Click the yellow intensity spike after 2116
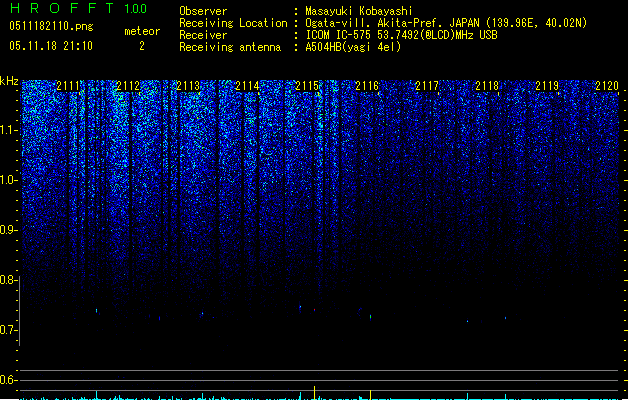 tap(370, 394)
